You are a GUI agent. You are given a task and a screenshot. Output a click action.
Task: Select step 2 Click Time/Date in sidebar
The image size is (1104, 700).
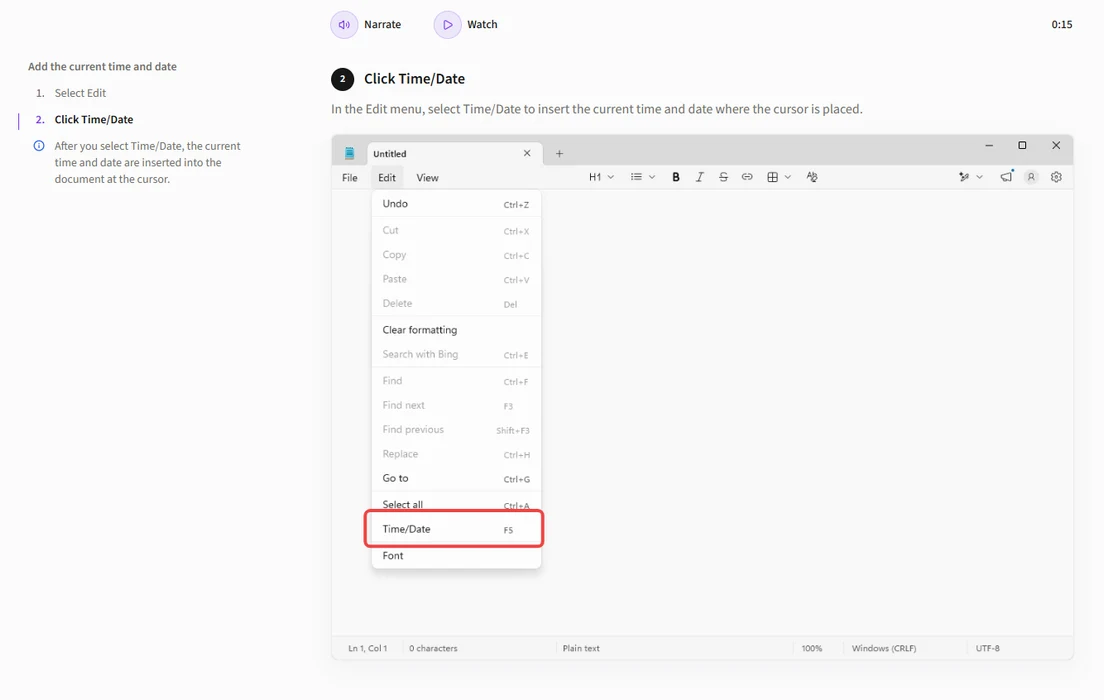tap(94, 120)
